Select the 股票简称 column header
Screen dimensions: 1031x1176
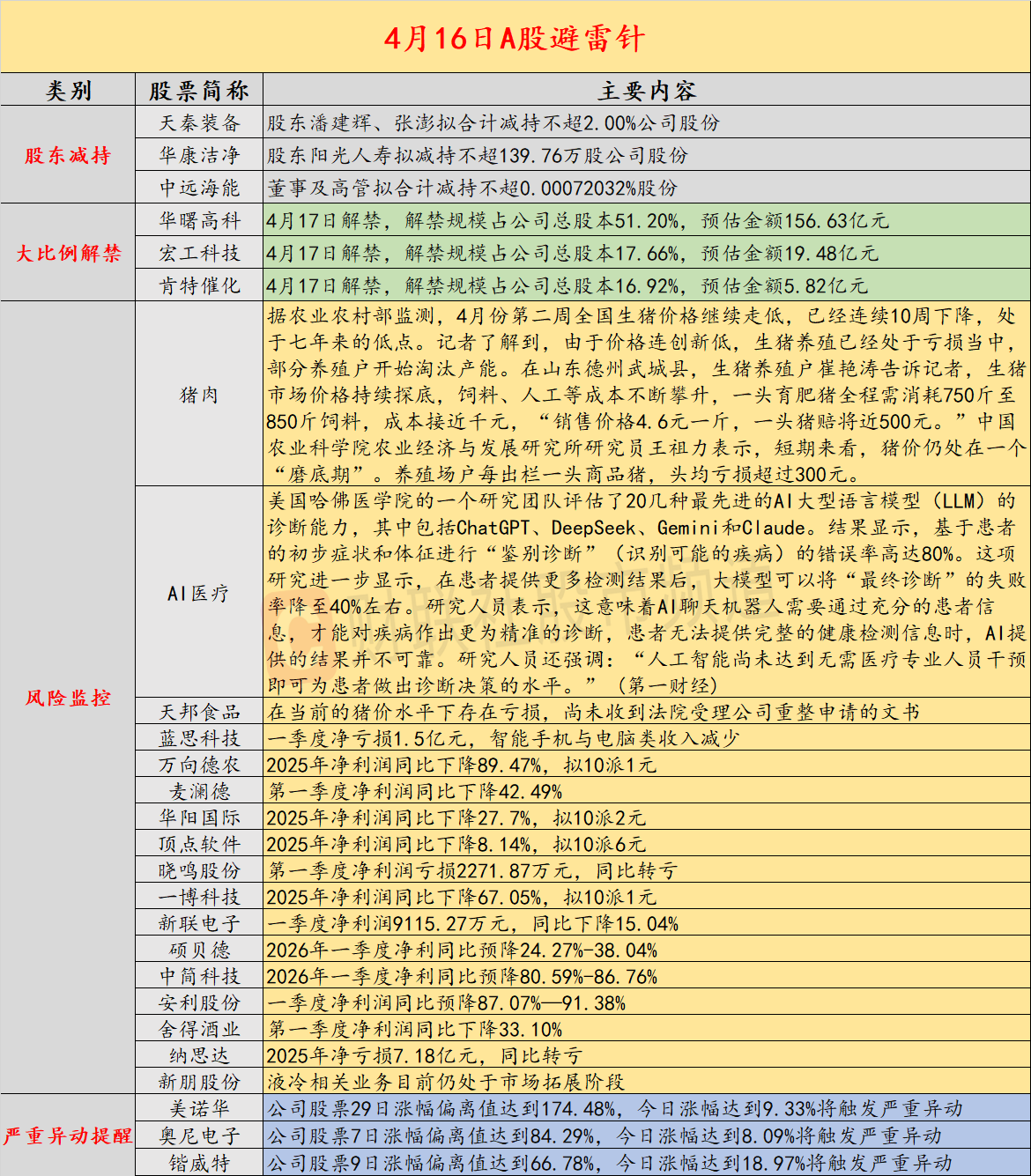199,89
